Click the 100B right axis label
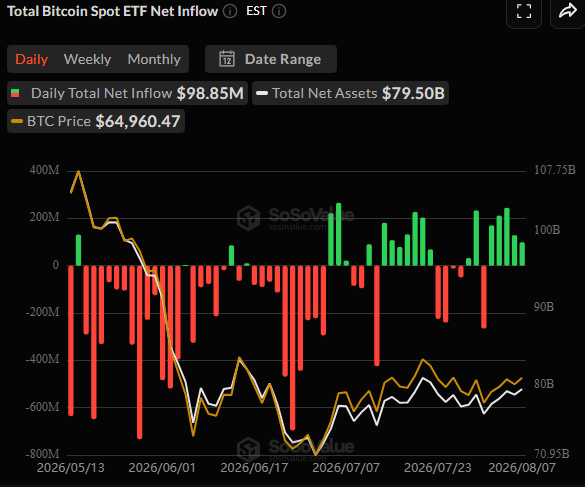The image size is (585, 487). (547, 230)
